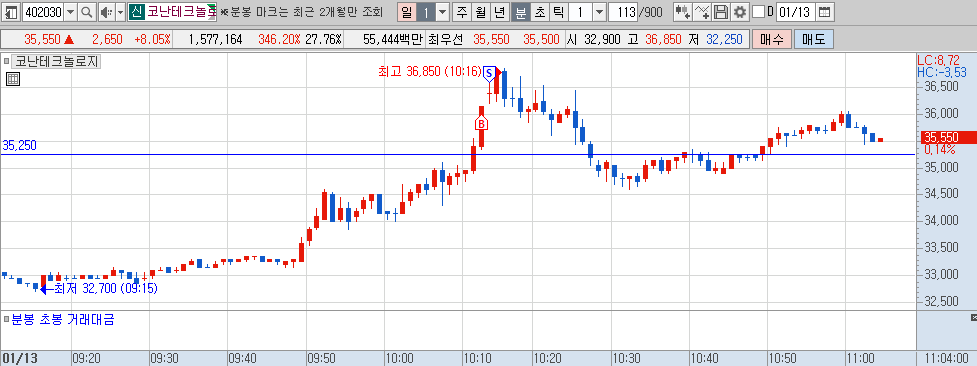Screen dimensions: 977x366
Task: Select the 월 (monthly) period tab
Action: [x=480, y=12]
